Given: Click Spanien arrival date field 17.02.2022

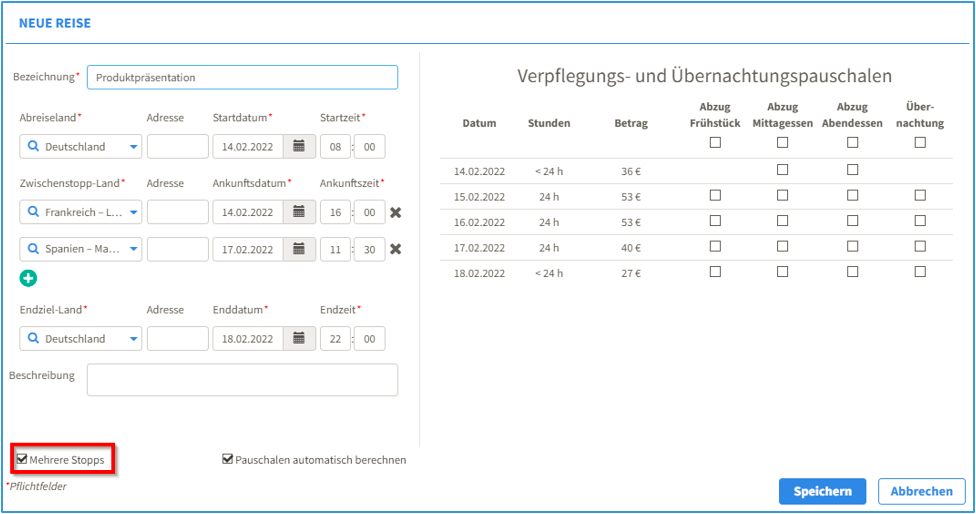Looking at the screenshot, I should click(x=248, y=250).
